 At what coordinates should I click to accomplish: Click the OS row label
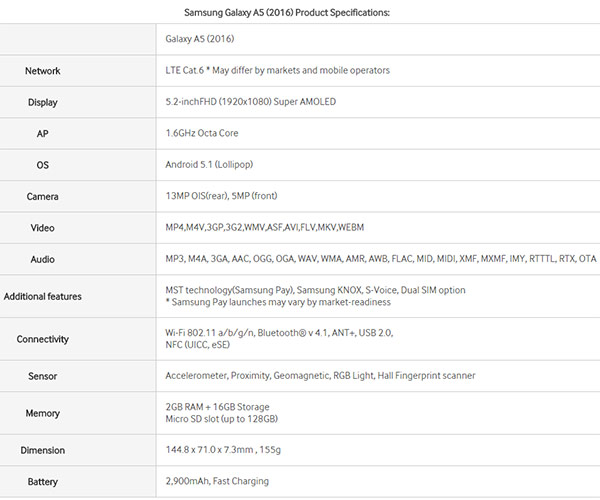pyautogui.click(x=42, y=165)
